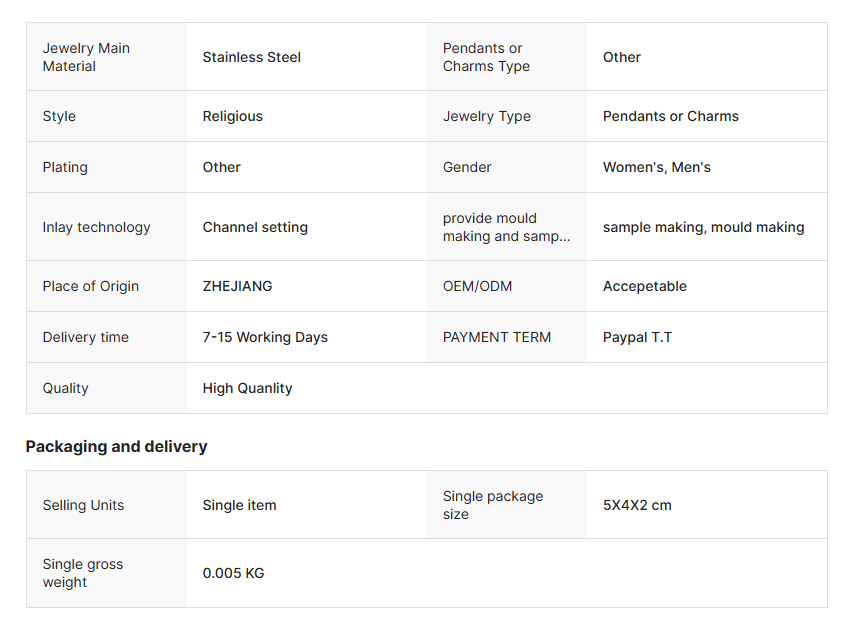Click the Accepetable OEM/ODM value
856x626 pixels.
[x=644, y=286]
